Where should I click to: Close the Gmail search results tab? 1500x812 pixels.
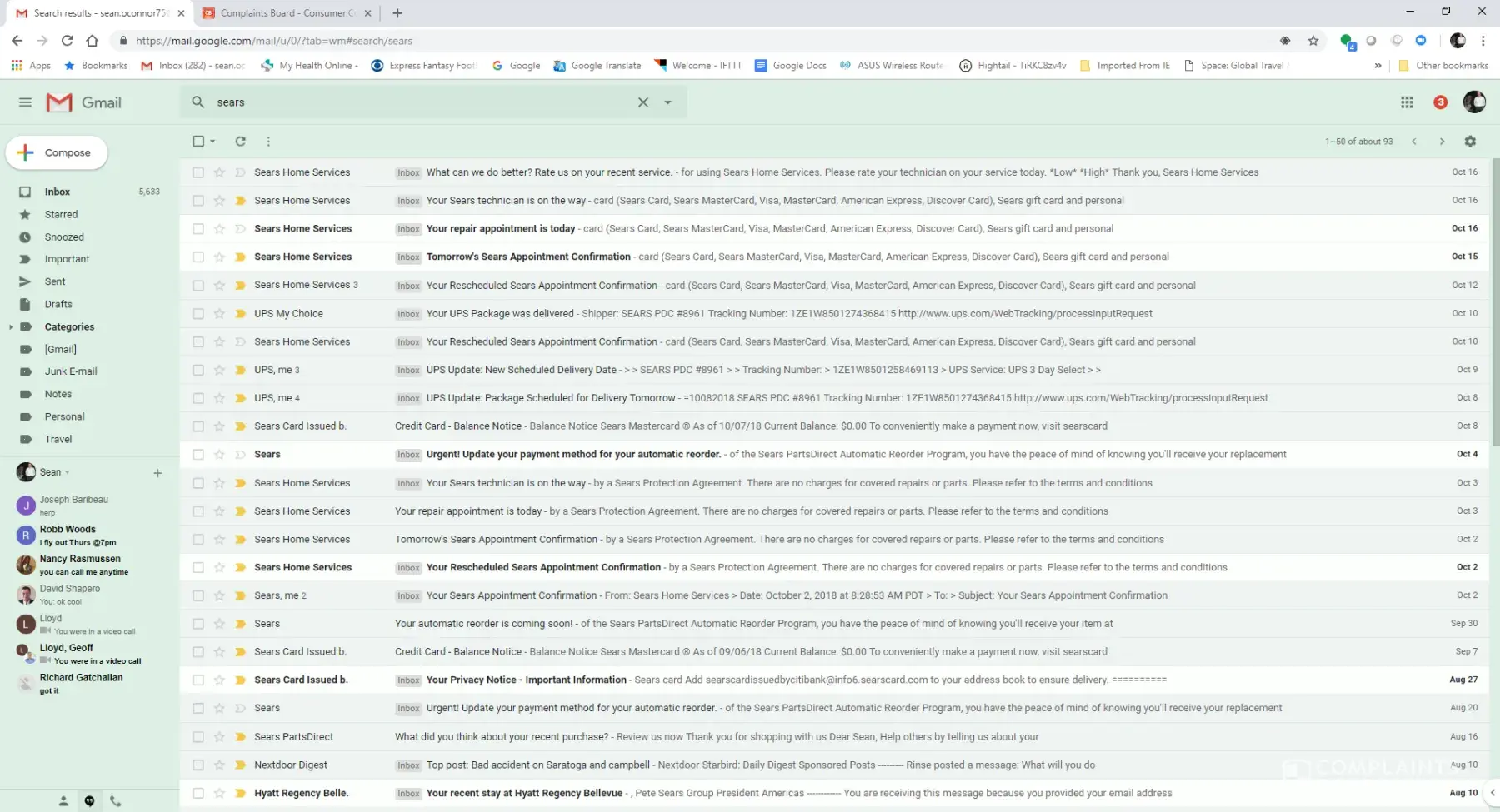(181, 12)
